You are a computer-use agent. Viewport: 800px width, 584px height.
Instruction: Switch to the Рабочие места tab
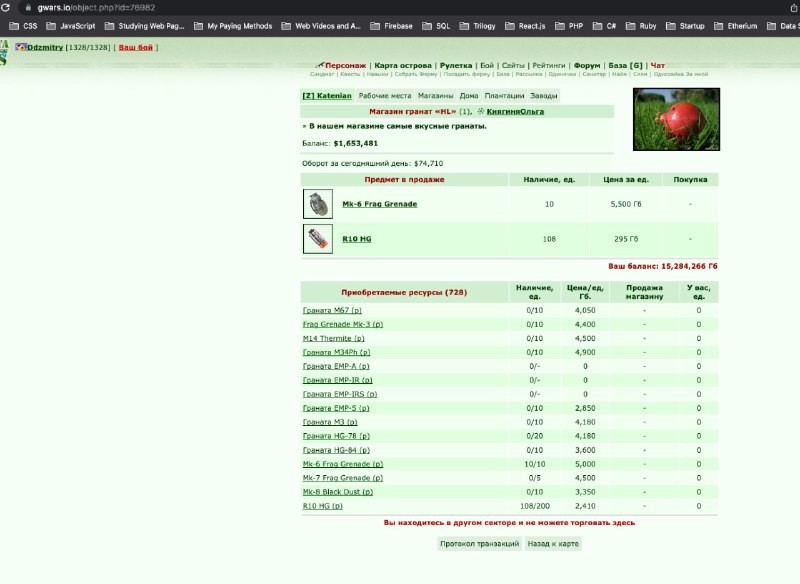click(x=385, y=95)
